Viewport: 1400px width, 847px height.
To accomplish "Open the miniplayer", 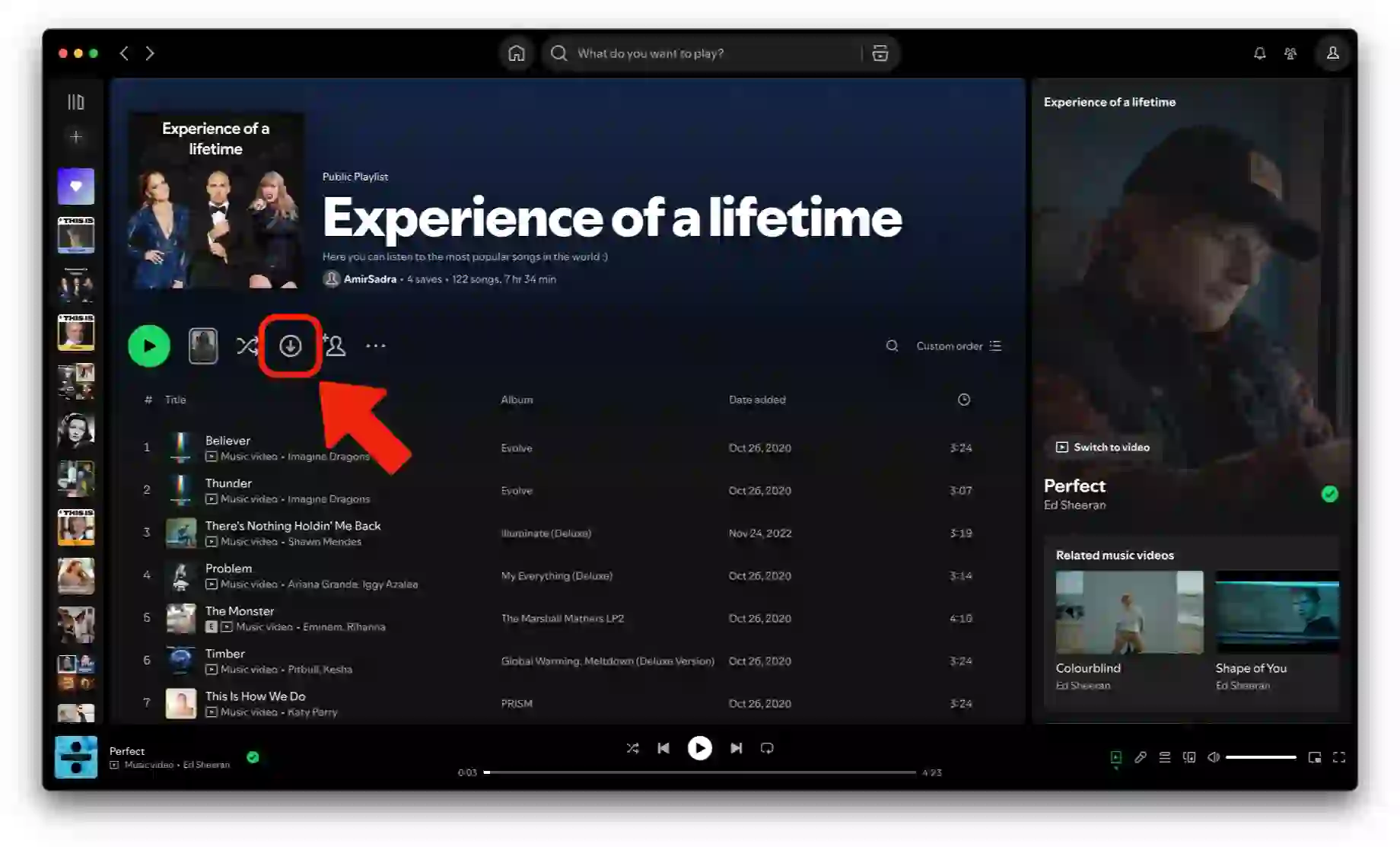I will click(1315, 757).
